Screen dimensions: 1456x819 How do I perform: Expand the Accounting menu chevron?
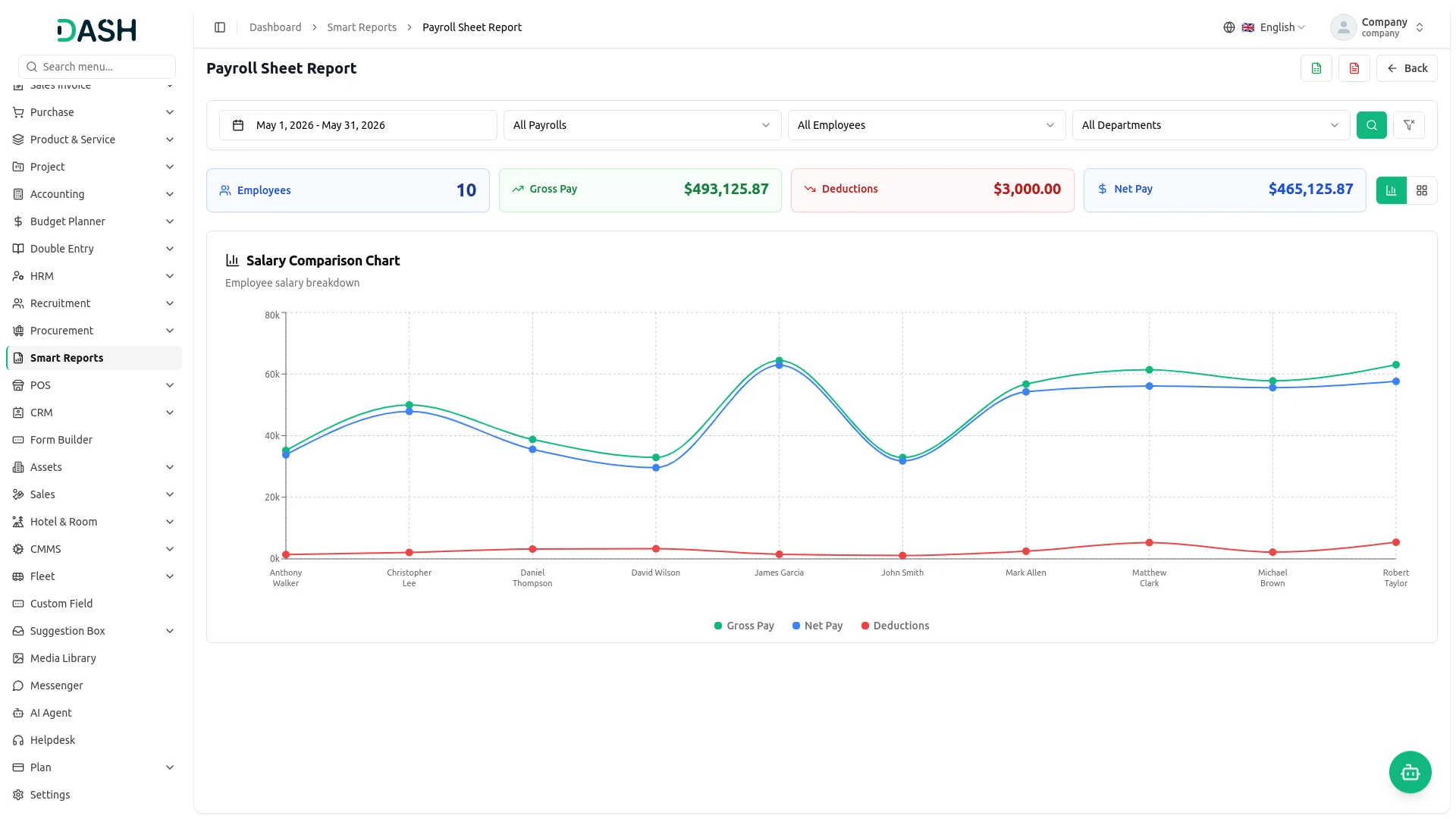click(x=170, y=194)
